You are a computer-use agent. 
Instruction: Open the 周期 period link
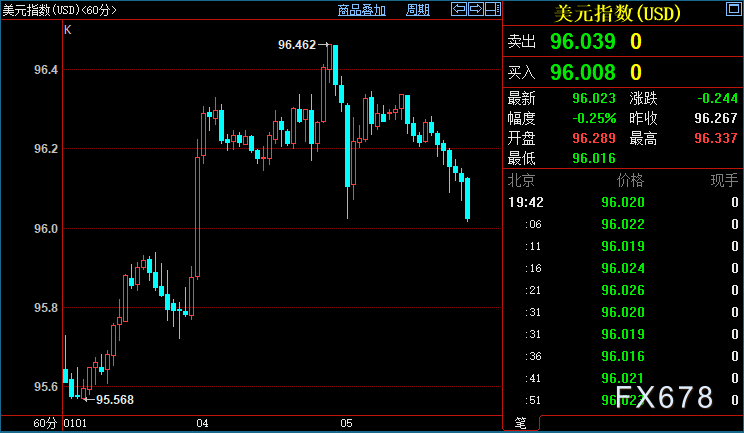pos(418,10)
